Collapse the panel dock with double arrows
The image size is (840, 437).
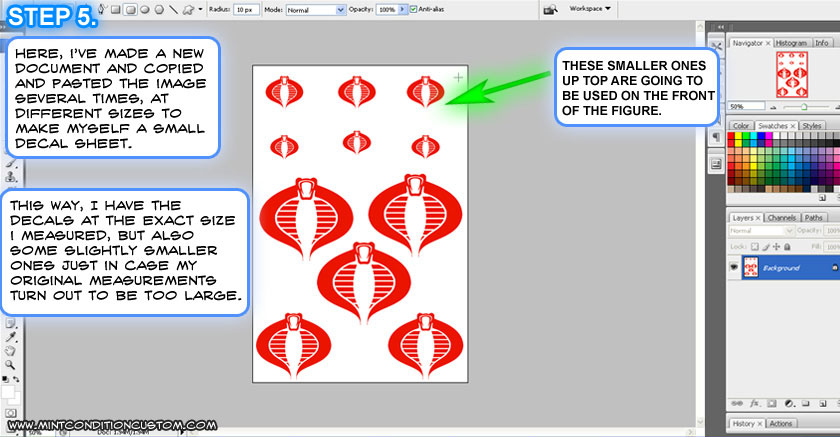pyautogui.click(x=721, y=27)
